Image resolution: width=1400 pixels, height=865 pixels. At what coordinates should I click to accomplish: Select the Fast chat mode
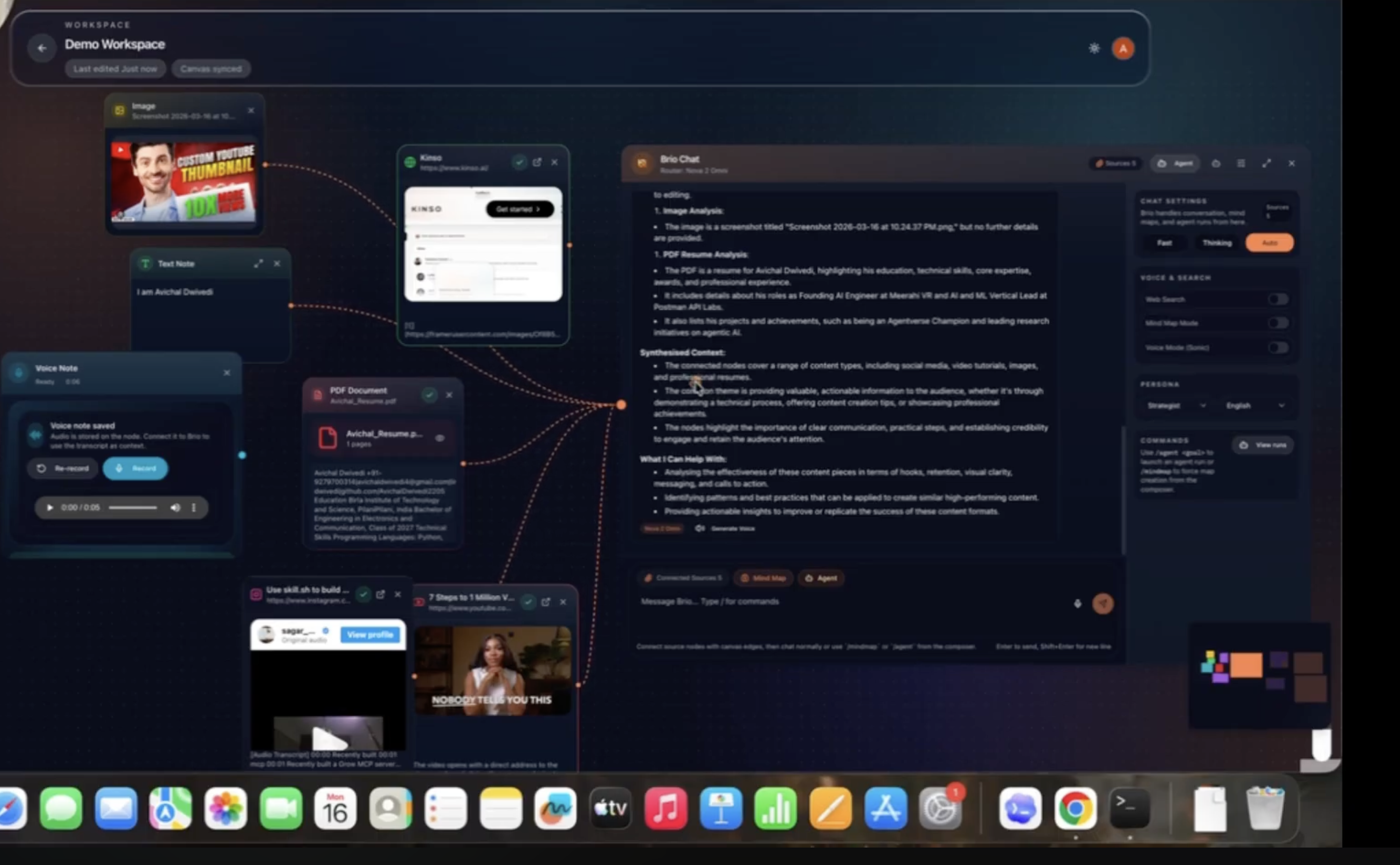(x=1165, y=243)
